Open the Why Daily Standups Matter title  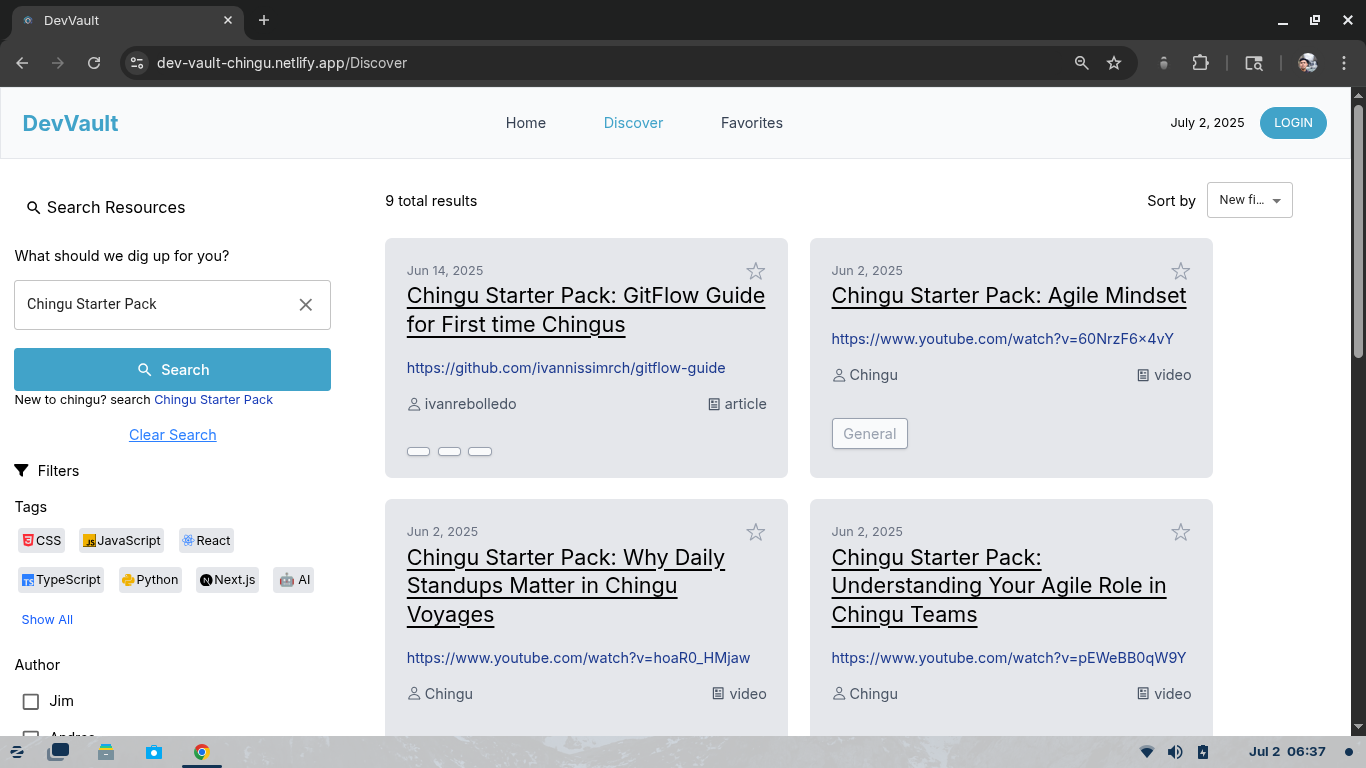coord(566,586)
